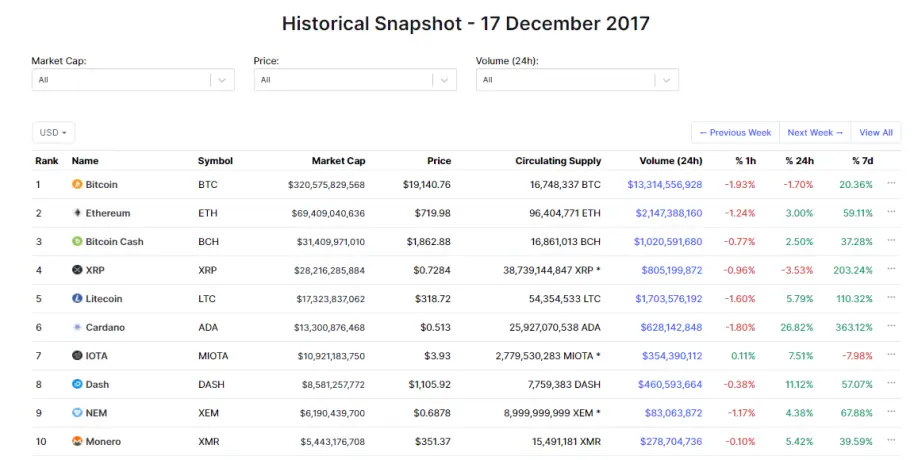Viewport: 914px width, 460px height.
Task: Click the Monero logo icon
Action: (77, 441)
